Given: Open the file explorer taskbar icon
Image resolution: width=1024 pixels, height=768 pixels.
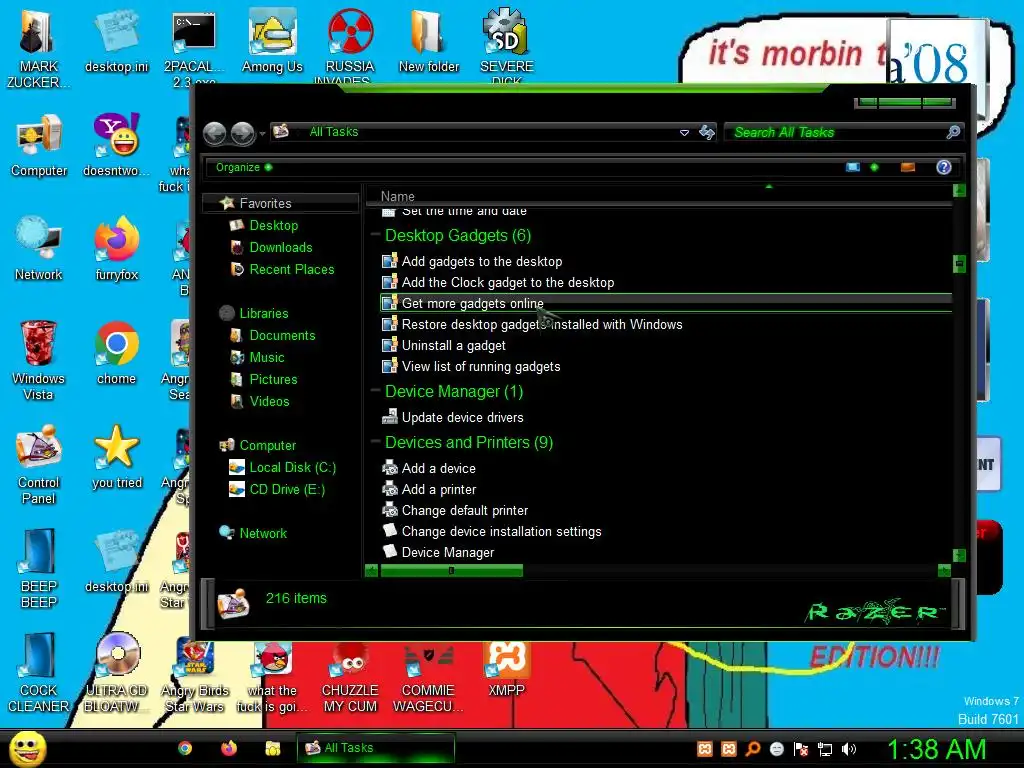Looking at the screenshot, I should (272, 748).
